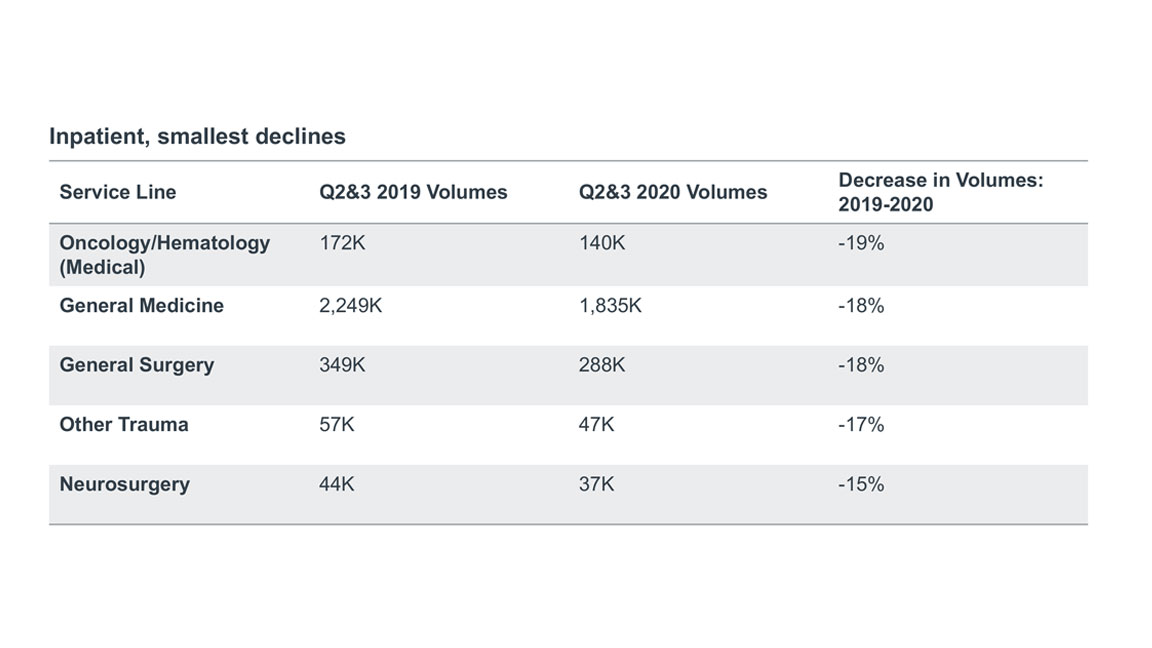Click the "Q2&3 2020 Volumes" column header
This screenshot has height=648, width=1152.
click(x=673, y=192)
